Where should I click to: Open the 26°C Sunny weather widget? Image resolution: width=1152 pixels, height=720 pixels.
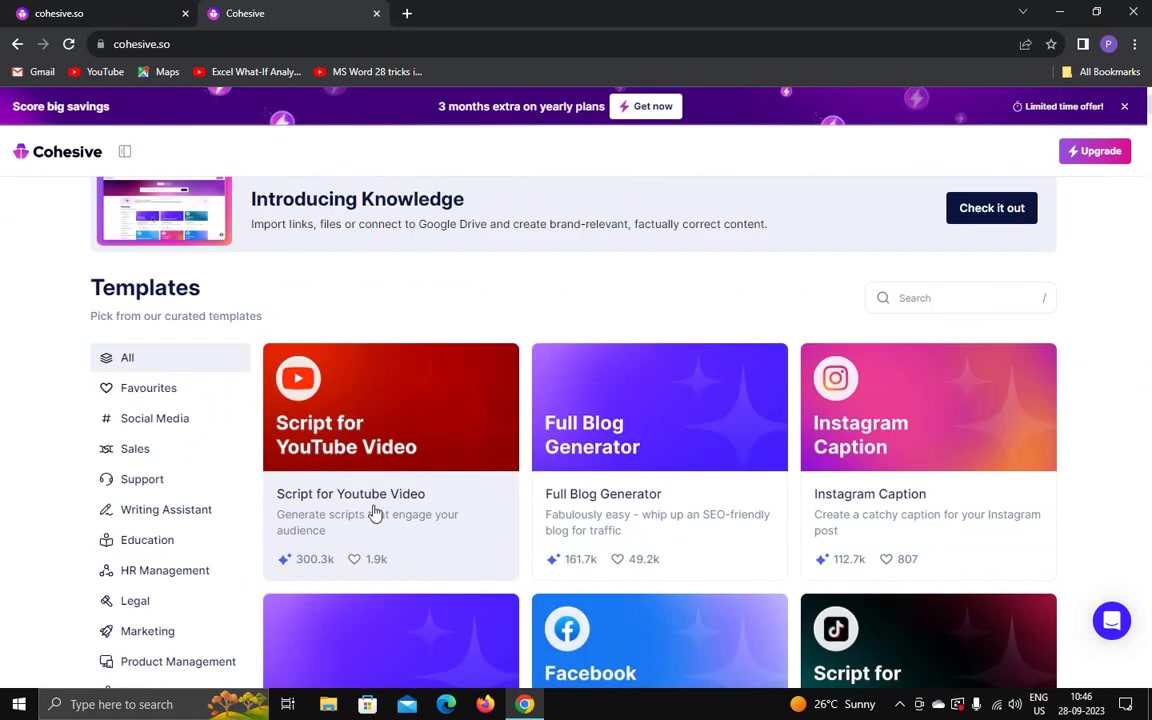832,704
